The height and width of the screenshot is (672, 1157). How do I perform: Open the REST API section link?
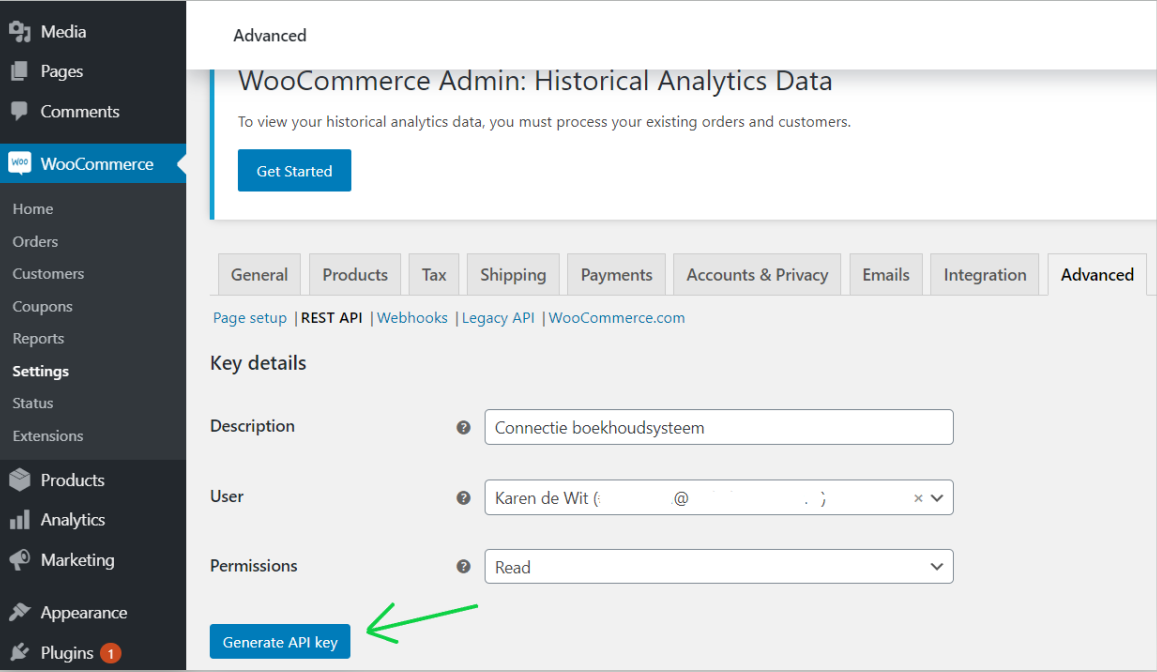331,318
